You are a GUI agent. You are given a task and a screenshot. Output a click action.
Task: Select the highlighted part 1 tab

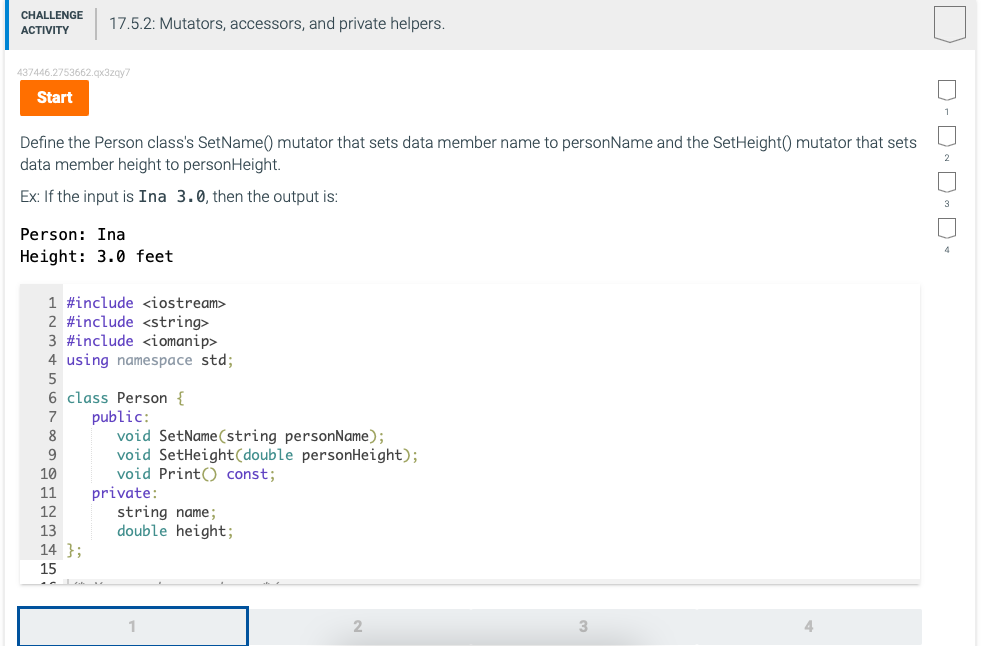tap(131, 626)
